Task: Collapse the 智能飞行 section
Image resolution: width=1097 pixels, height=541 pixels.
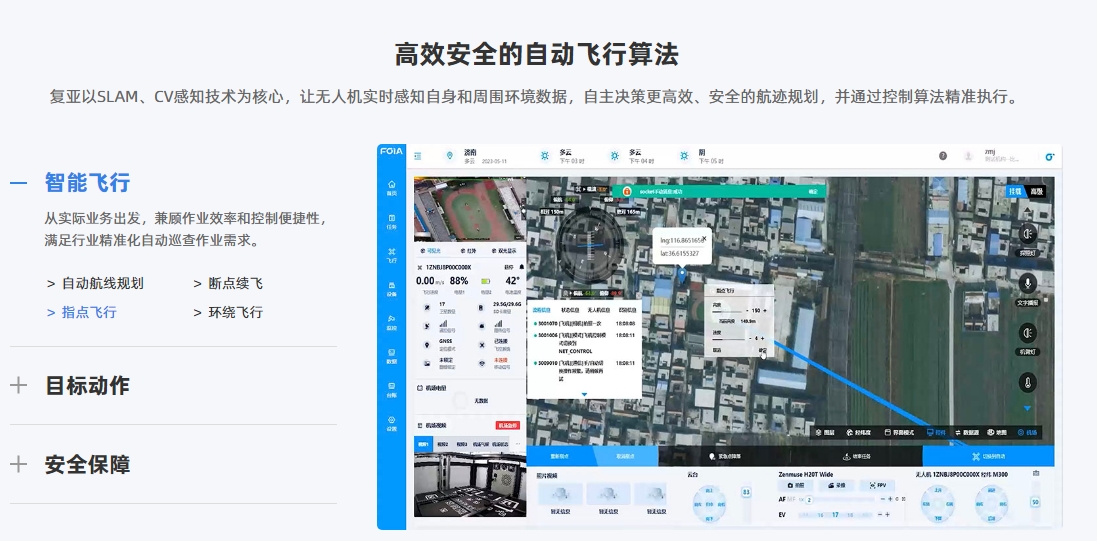Action: click(86, 183)
